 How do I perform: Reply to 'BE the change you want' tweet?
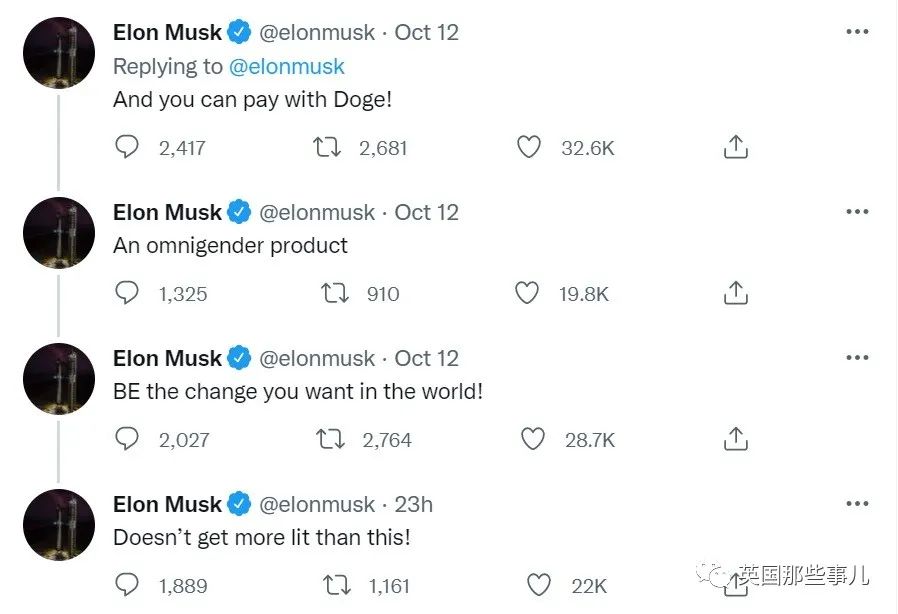point(128,439)
